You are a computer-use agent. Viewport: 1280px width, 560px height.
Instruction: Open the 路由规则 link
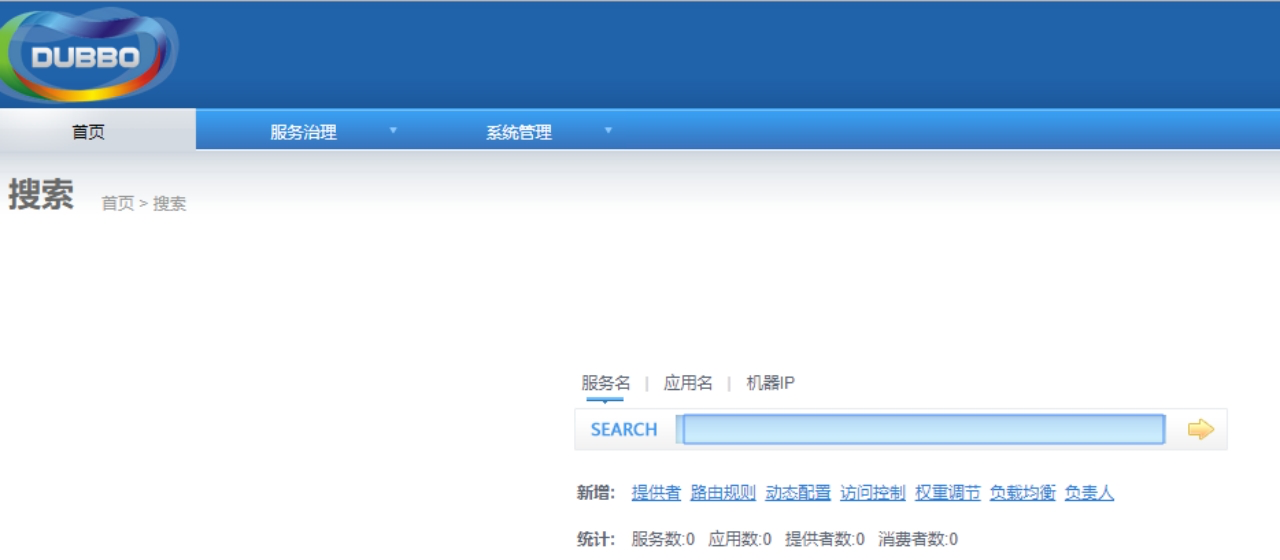(723, 492)
